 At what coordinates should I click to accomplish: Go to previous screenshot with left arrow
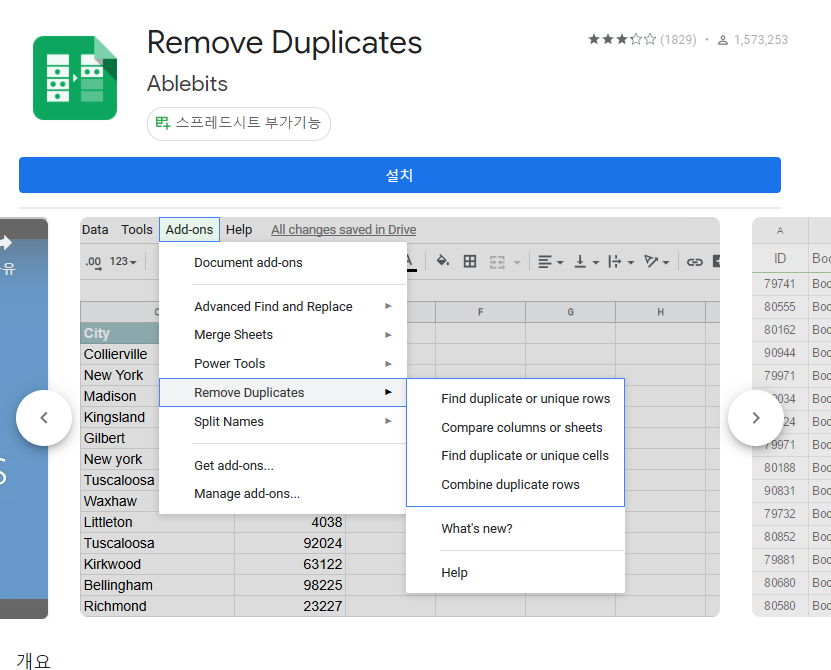[44, 418]
